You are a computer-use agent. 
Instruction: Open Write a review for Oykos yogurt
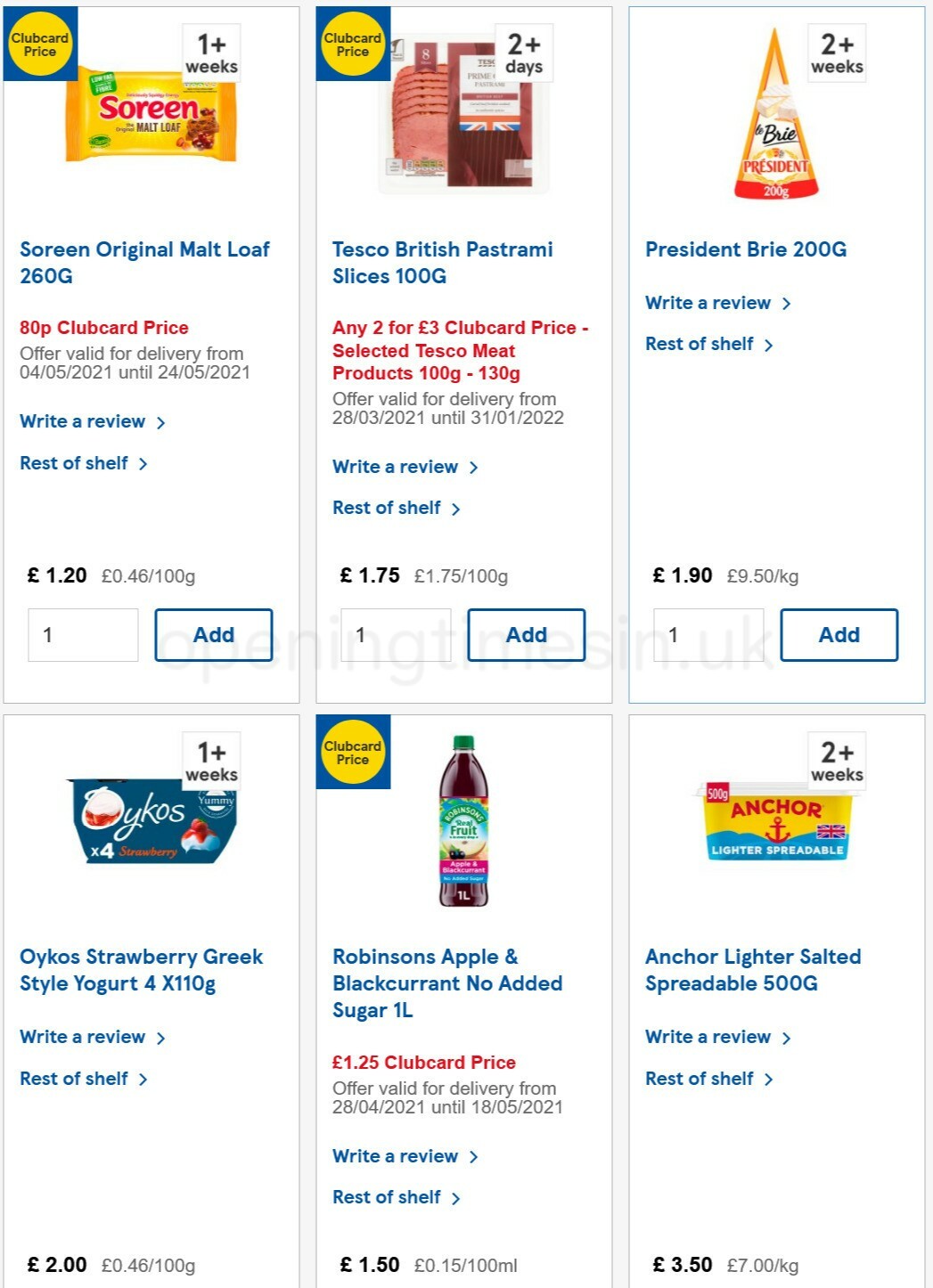pyautogui.click(x=82, y=1037)
